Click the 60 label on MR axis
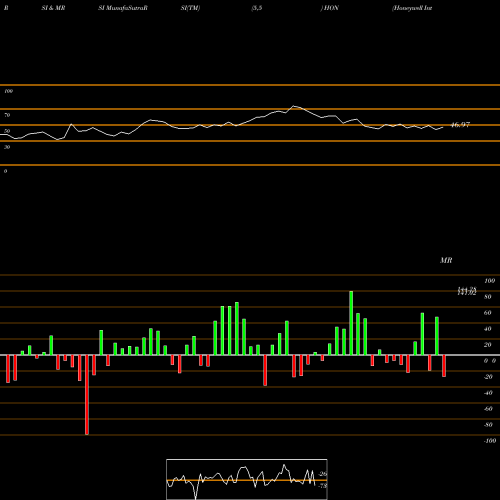 [488, 313]
